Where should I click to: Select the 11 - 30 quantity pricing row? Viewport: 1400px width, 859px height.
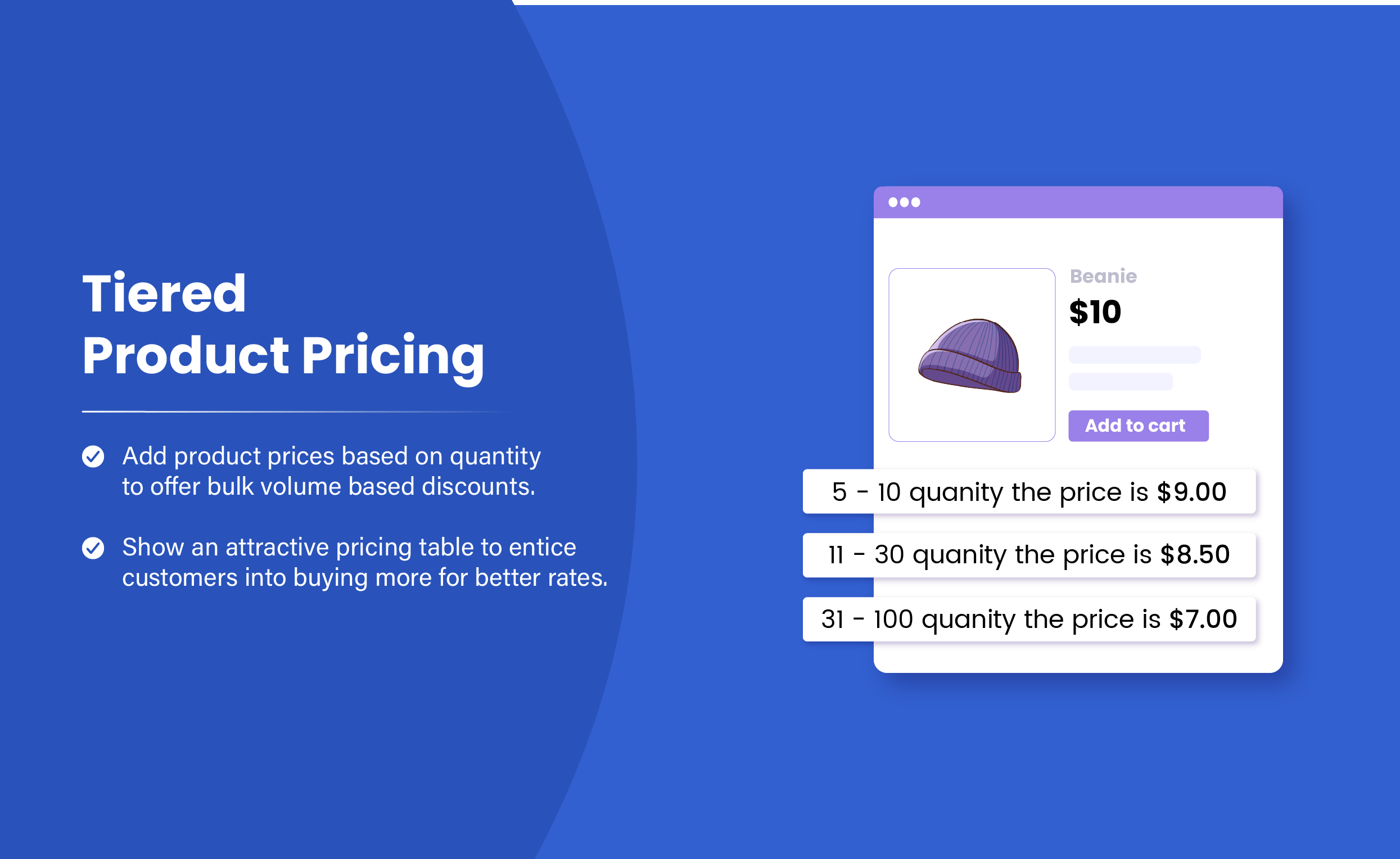coord(1028,555)
